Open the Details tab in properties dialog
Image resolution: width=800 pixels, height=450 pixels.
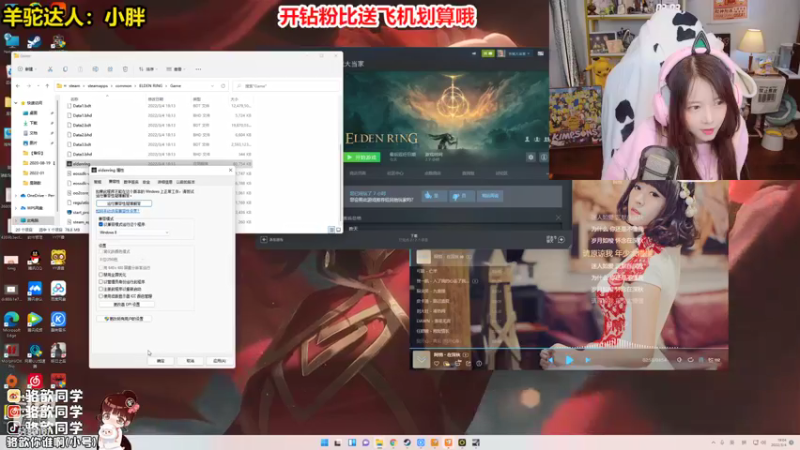click(x=165, y=182)
